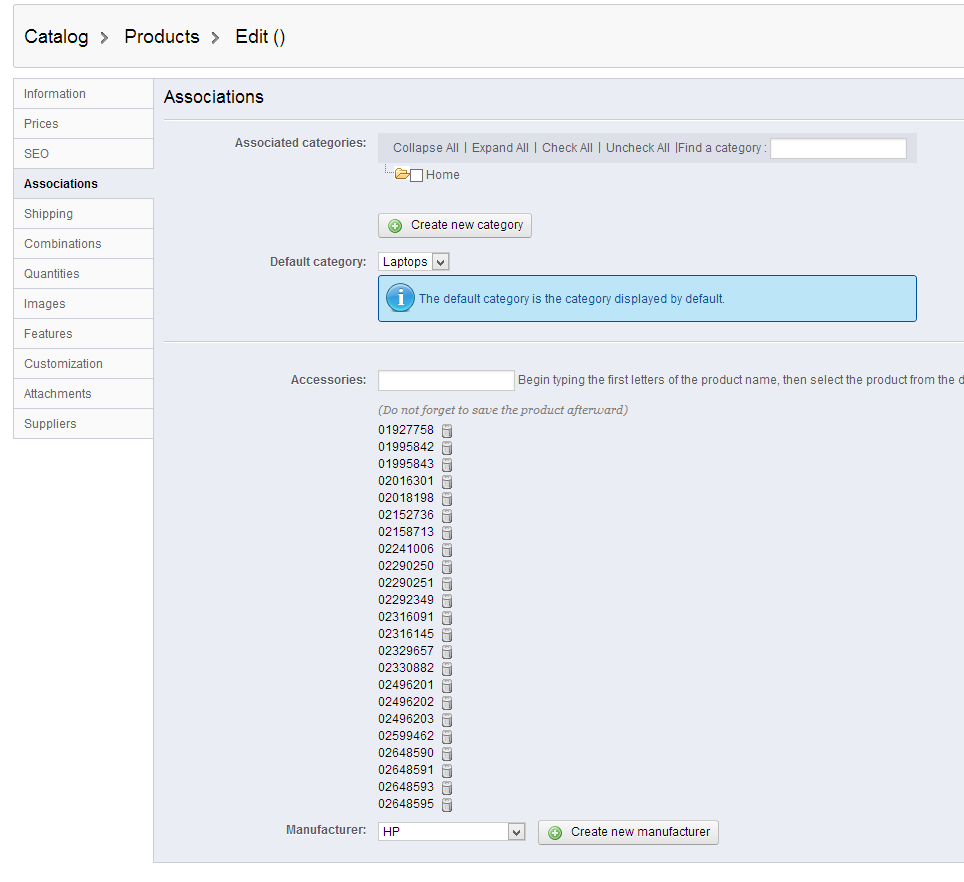The width and height of the screenshot is (964, 882).
Task: Delete accessory 01927758 with its trash icon
Action: pyautogui.click(x=447, y=430)
